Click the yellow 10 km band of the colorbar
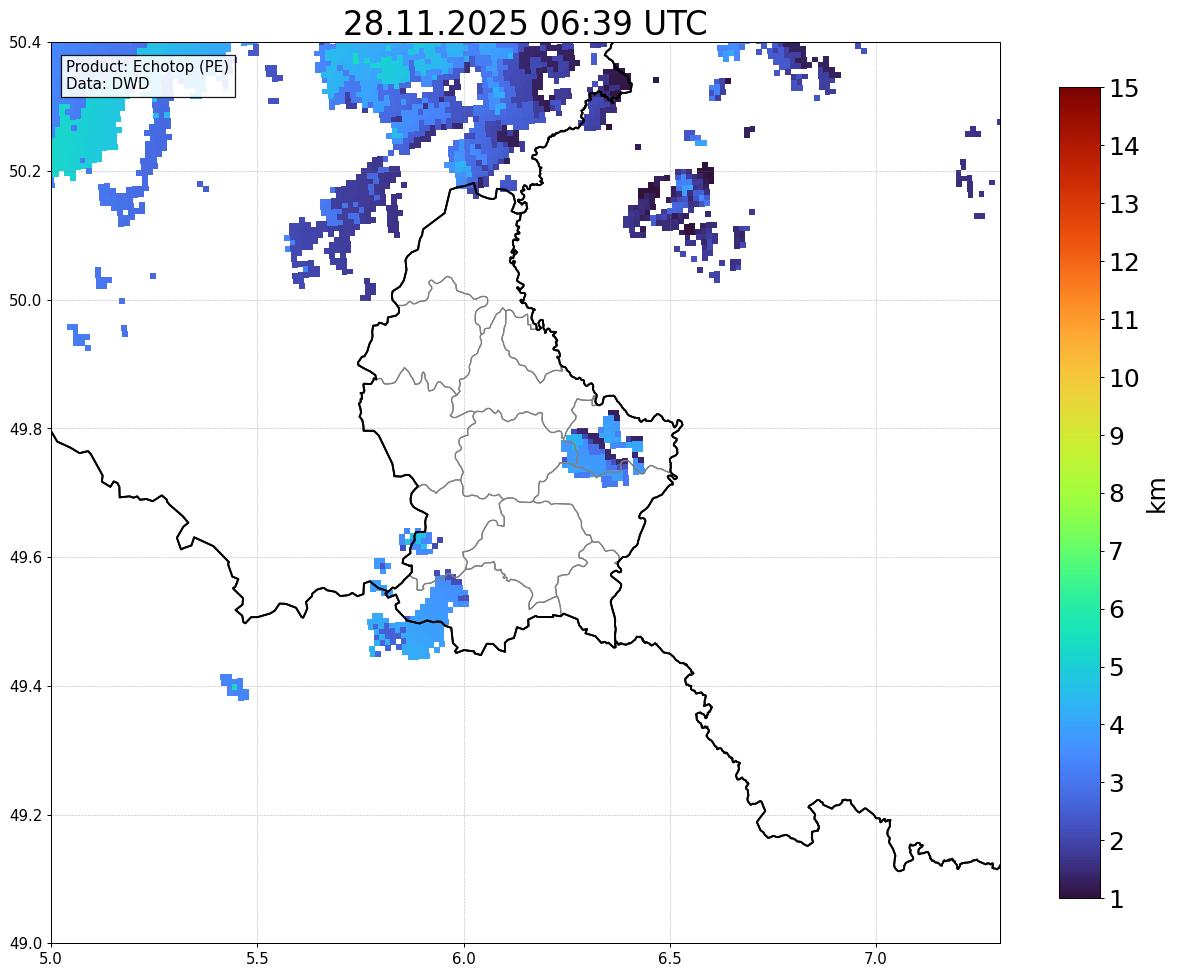Viewport: 1178px width, 976px height. pos(1080,378)
